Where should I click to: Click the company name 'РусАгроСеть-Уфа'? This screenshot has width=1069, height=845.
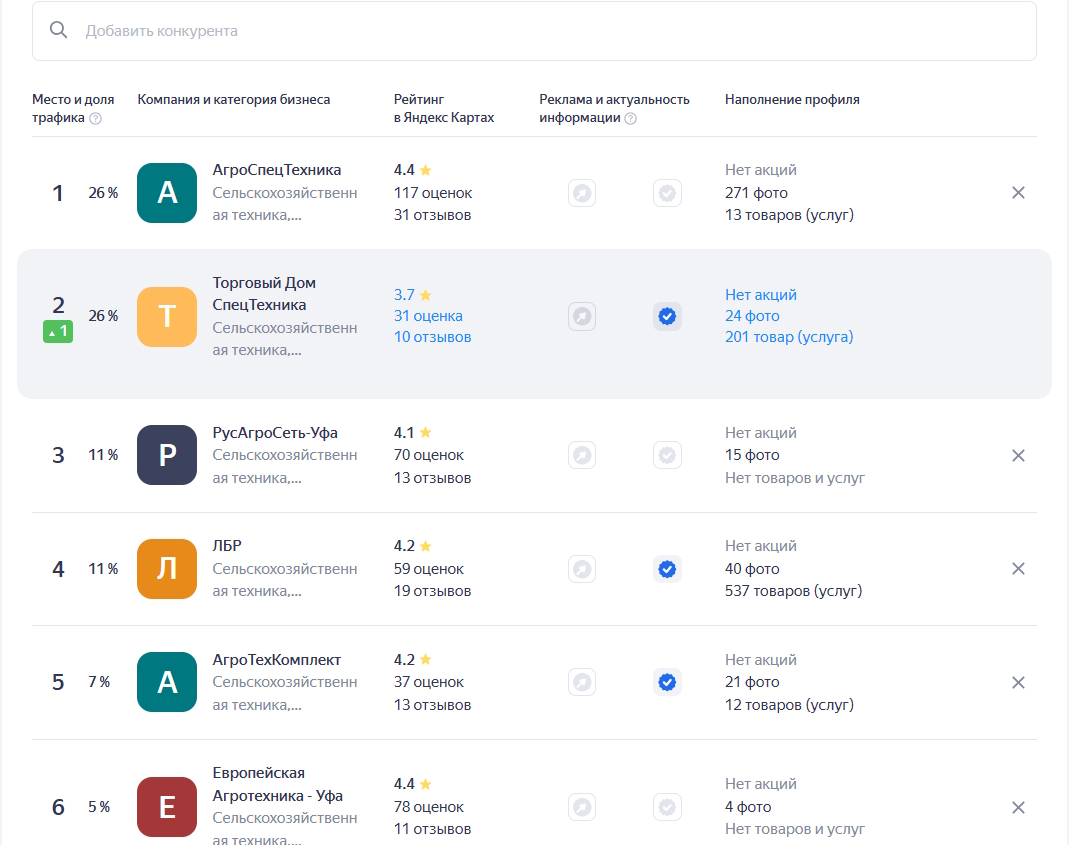point(275,432)
